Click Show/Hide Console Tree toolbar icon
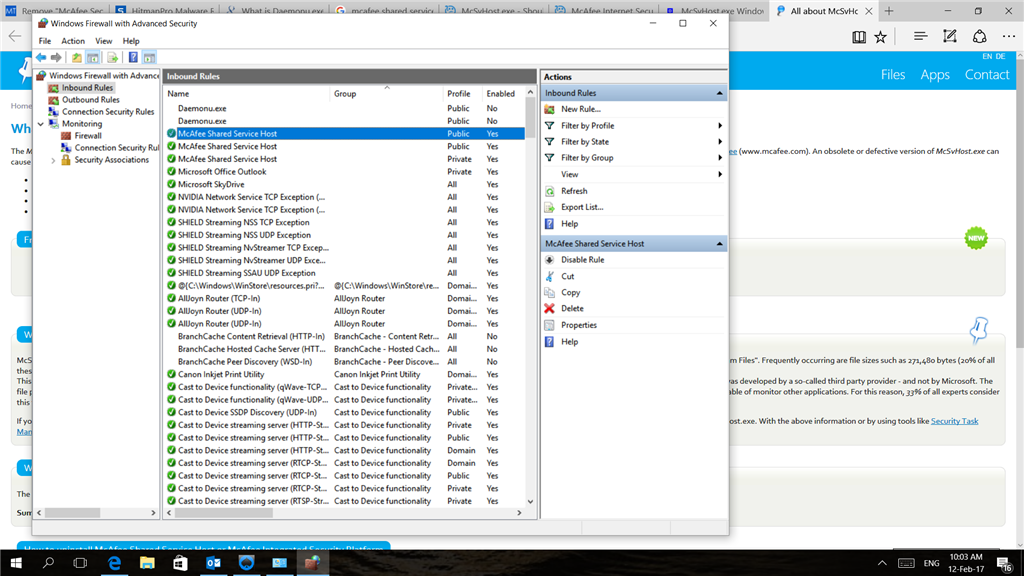Image resolution: width=1024 pixels, height=576 pixels. click(x=93, y=57)
